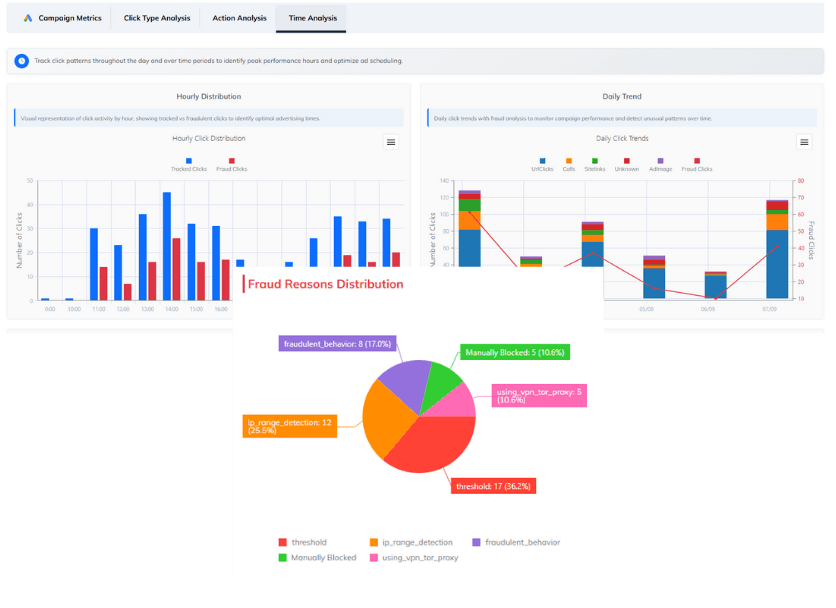This screenshot has height=608, width=836.
Task: Open Hourly Click Distribution hamburger menu
Action: [391, 142]
